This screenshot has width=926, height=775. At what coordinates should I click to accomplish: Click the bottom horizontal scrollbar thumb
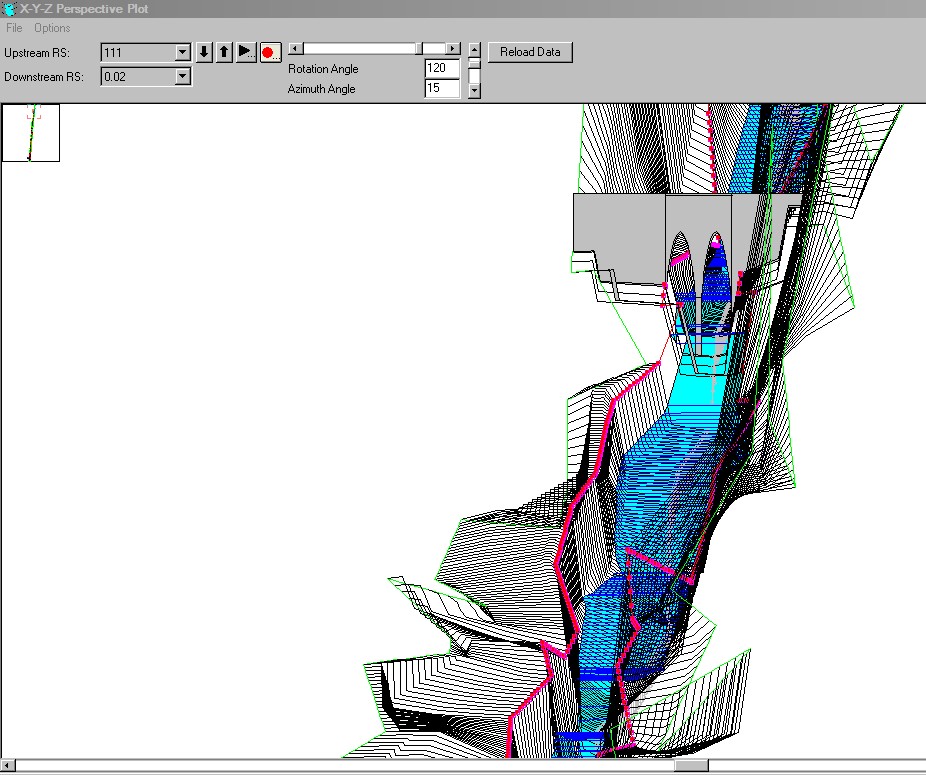pyautogui.click(x=691, y=766)
